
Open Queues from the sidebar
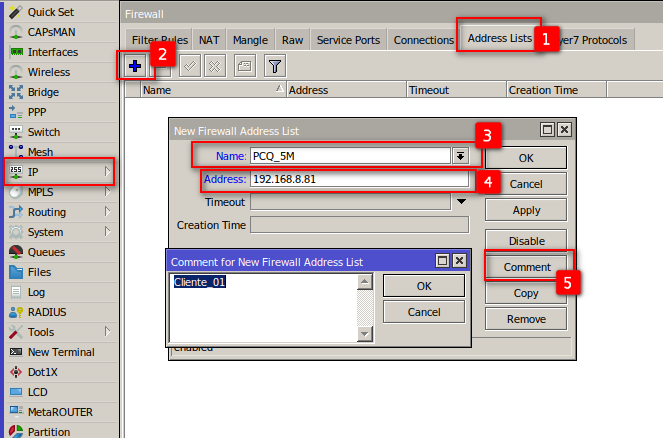point(46,252)
